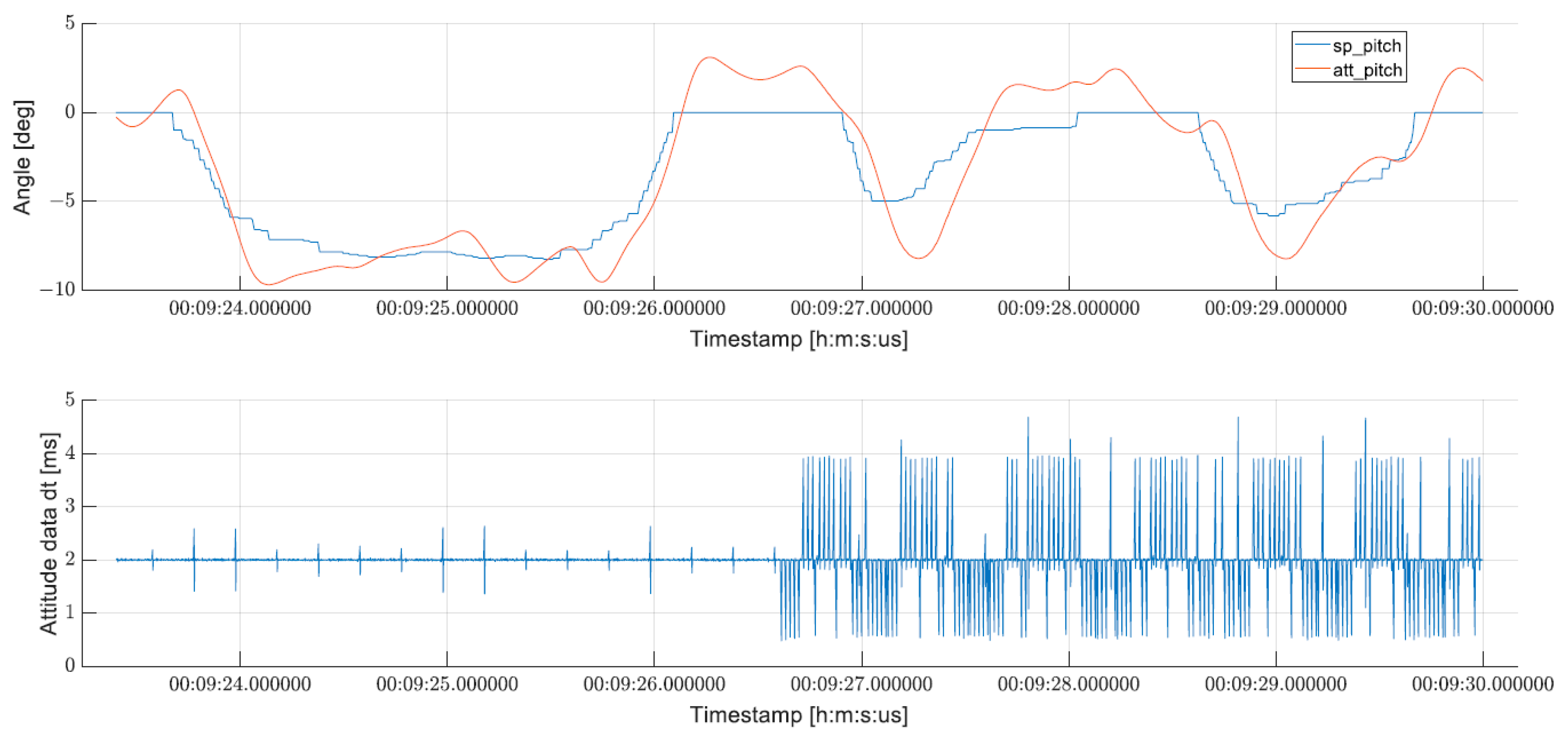Click bottom plot tick label 00:09:25.000000
Viewport: 1568px width, 739px height.
447,684
